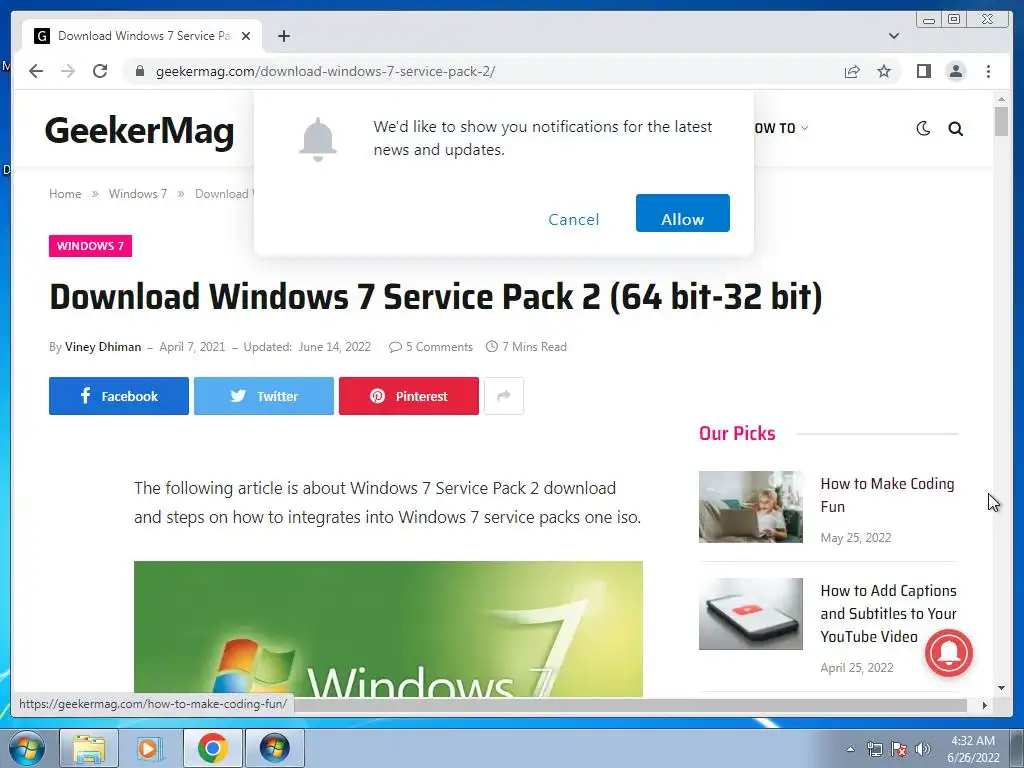Open a new browser tab
Screen dimensions: 1024x768
[x=283, y=36]
